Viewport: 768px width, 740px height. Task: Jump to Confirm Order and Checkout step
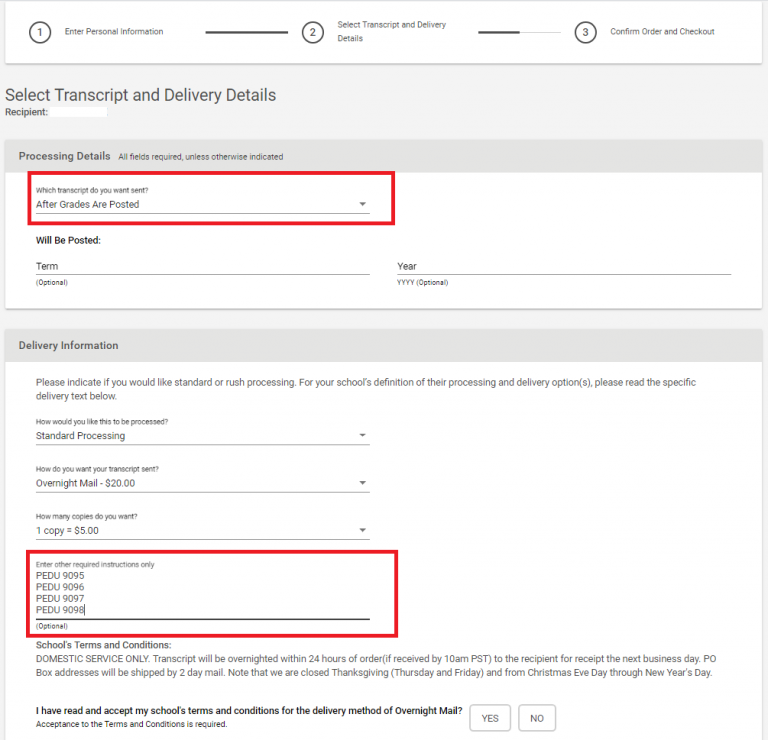coord(662,32)
